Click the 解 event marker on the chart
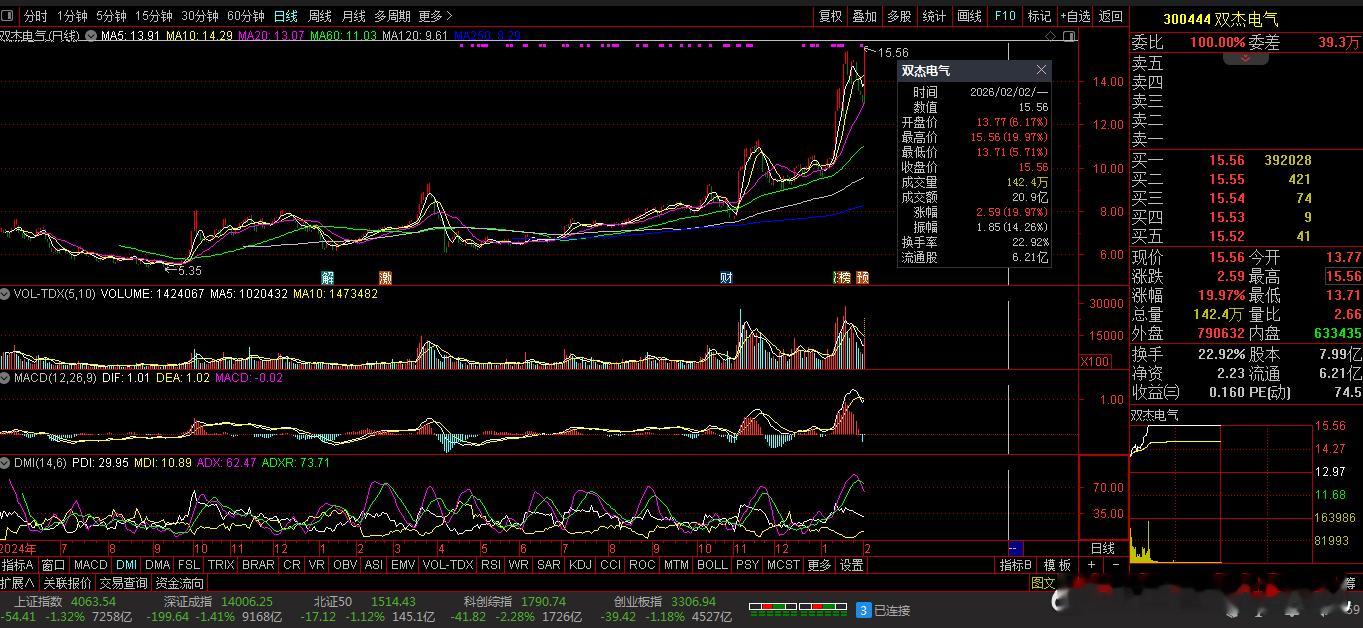This screenshot has width=1363, height=628. tap(327, 277)
